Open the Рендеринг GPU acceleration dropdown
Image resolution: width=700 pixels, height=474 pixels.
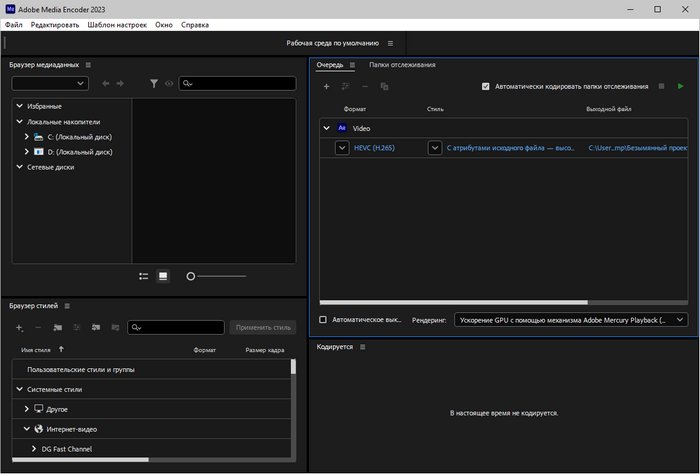click(571, 320)
